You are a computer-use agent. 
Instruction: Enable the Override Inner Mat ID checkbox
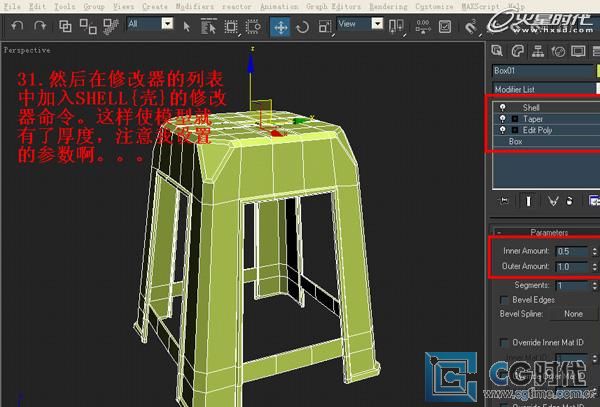504,342
